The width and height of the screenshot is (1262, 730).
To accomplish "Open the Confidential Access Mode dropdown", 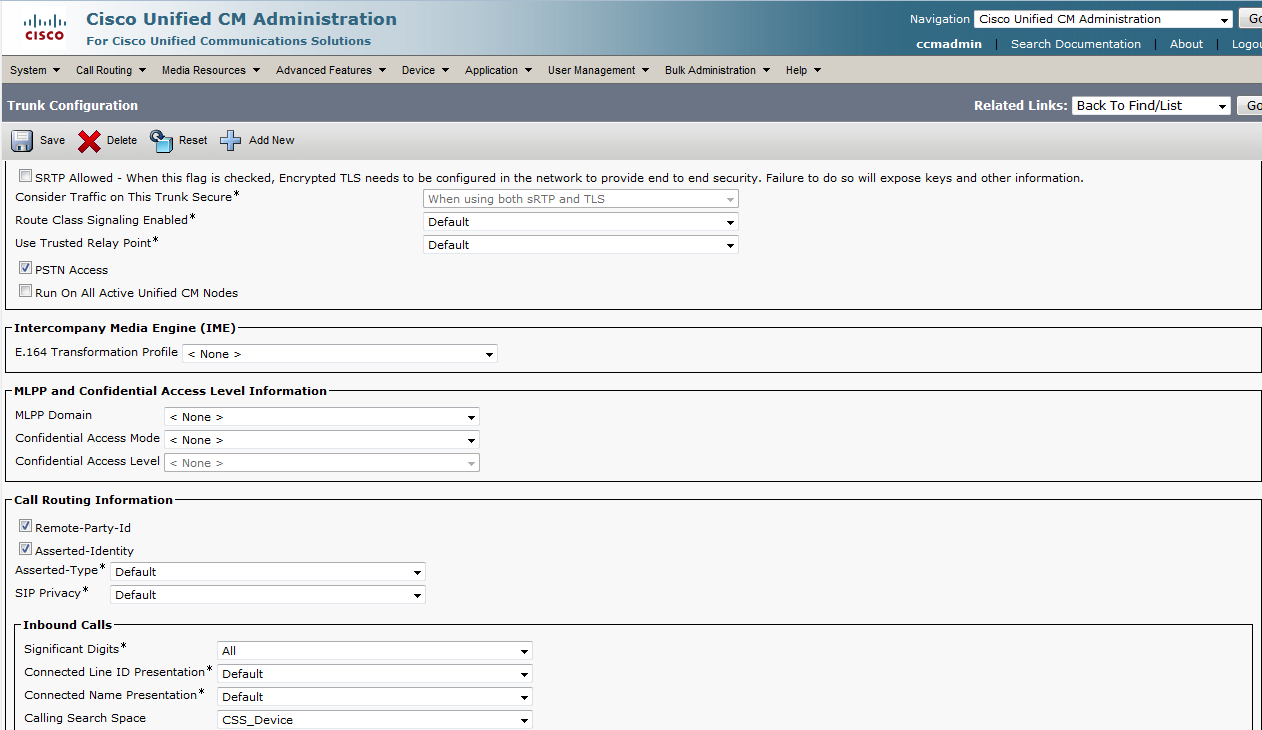I will (322, 440).
